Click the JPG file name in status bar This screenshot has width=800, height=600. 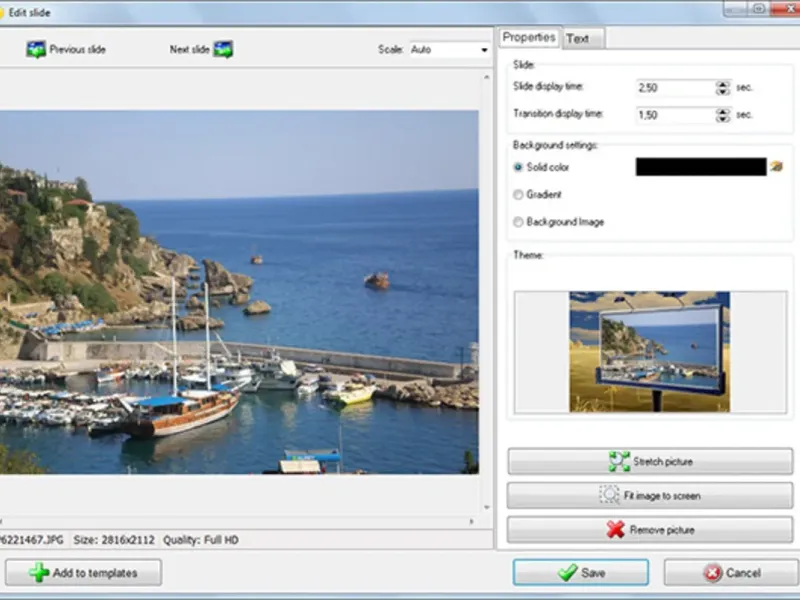pos(32,540)
